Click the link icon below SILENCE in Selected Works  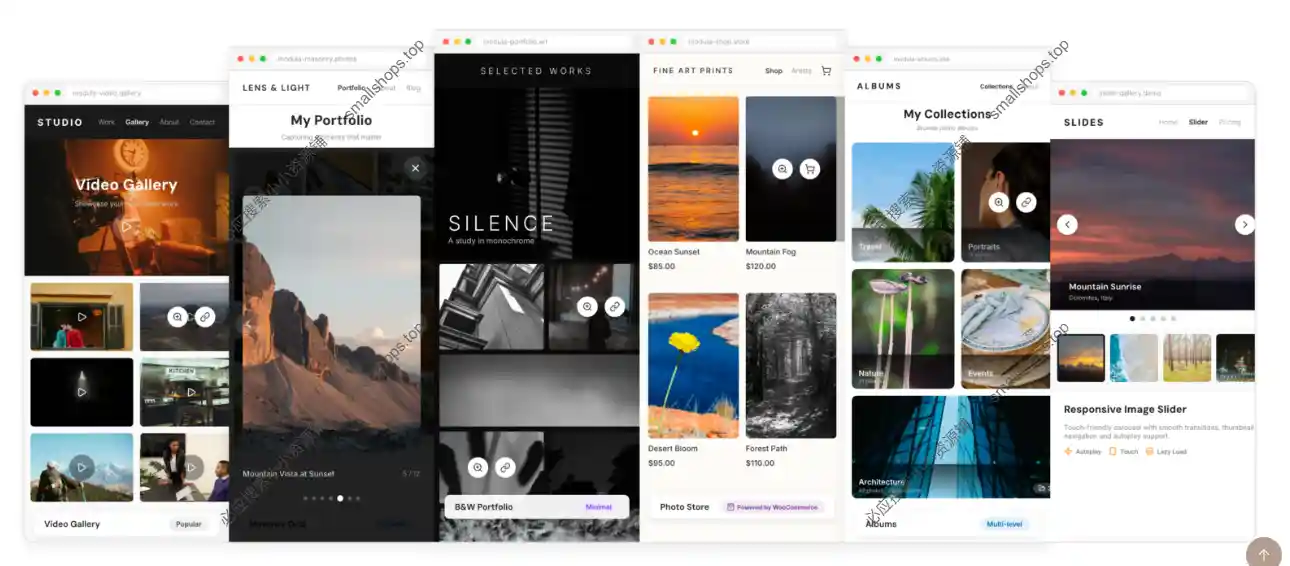coord(615,307)
